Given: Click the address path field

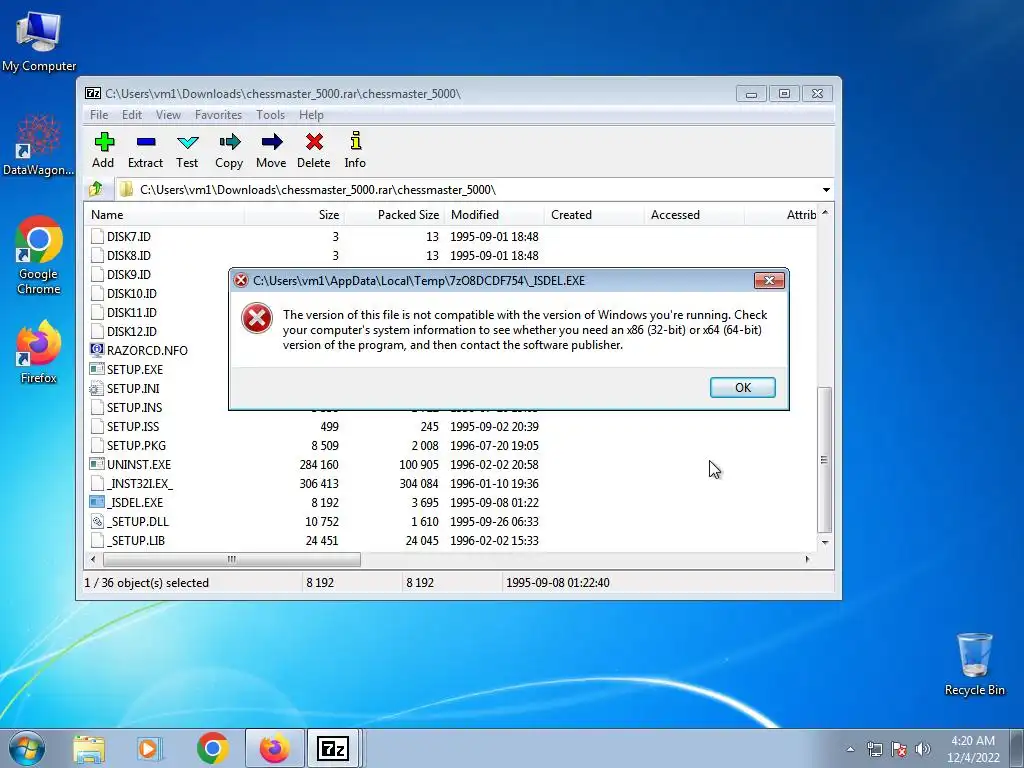Looking at the screenshot, I should pos(468,189).
